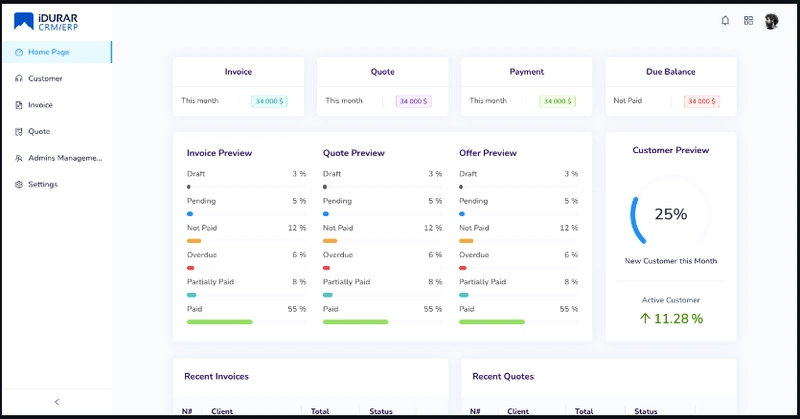This screenshot has width=800, height=419.
Task: Click the Recent Invoices card heading
Action: (x=216, y=376)
